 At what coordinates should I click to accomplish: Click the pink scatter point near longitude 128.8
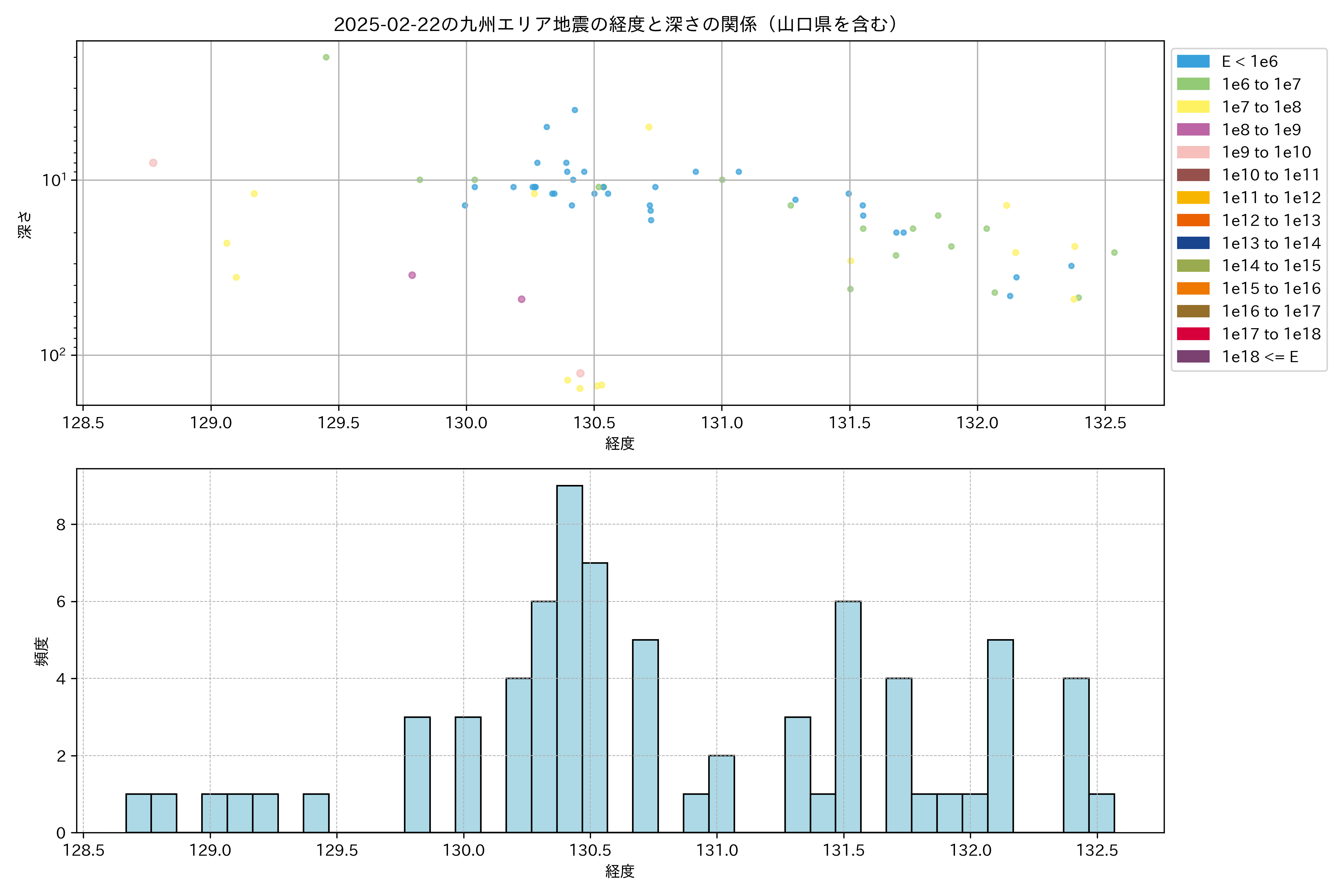[153, 163]
